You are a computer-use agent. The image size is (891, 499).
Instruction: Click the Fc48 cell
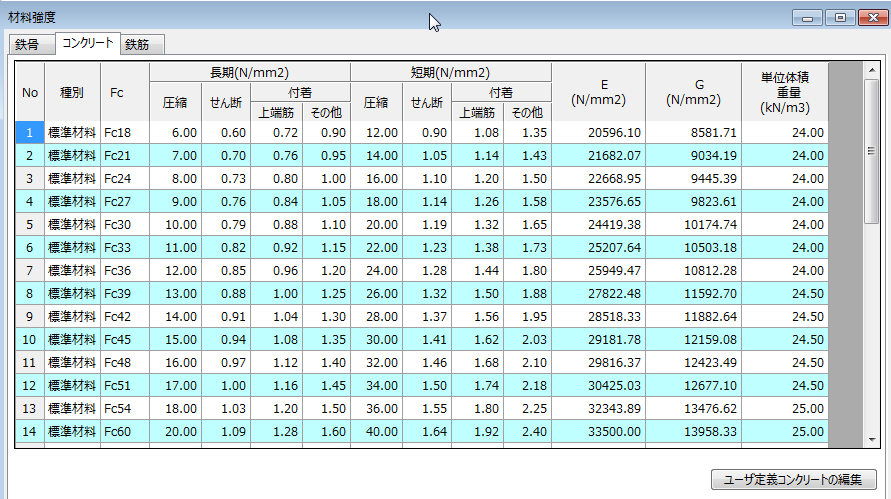pyautogui.click(x=125, y=363)
